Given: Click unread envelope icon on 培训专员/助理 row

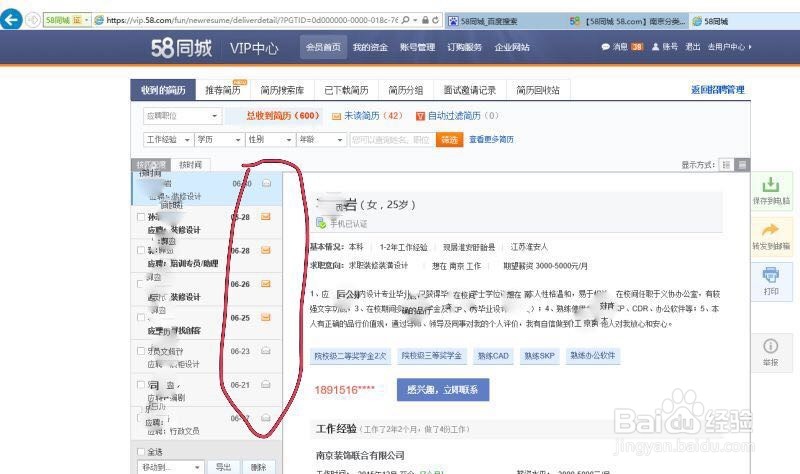Looking at the screenshot, I should (265, 250).
